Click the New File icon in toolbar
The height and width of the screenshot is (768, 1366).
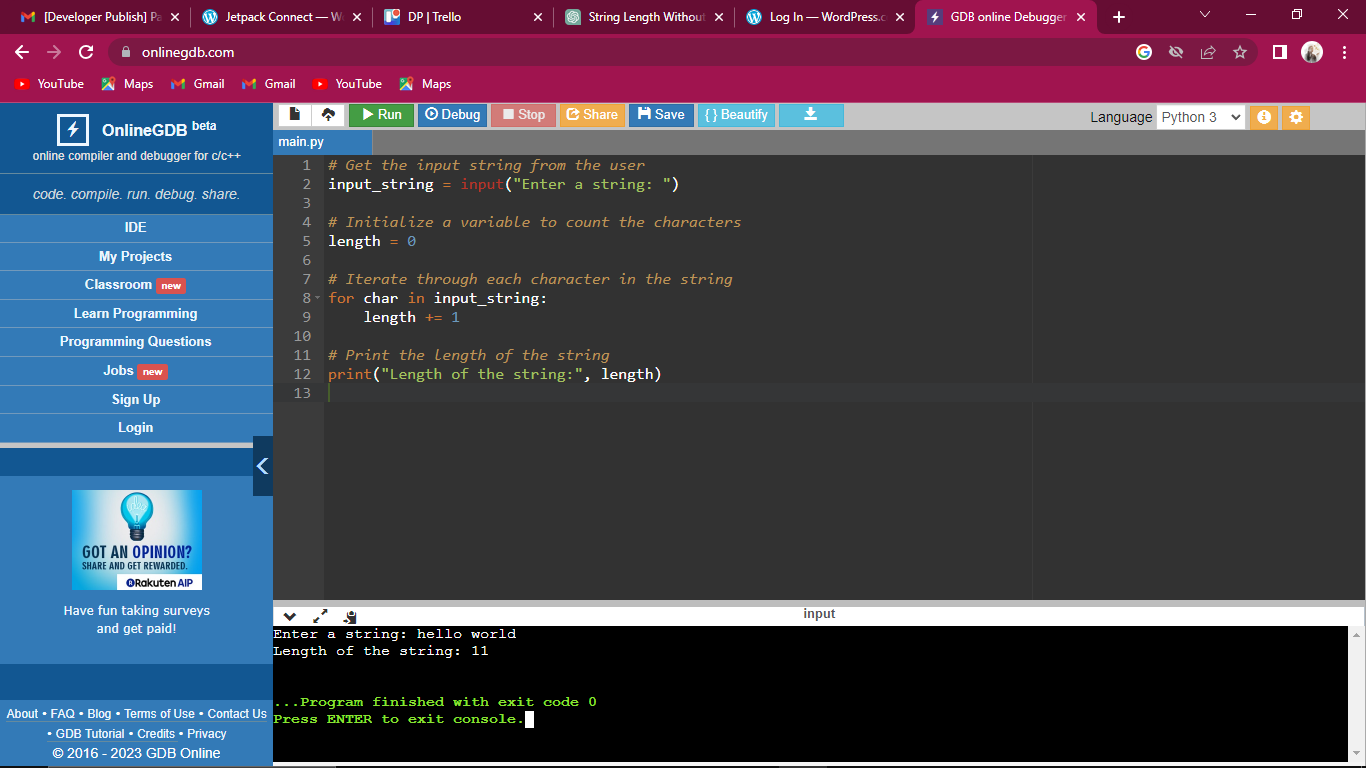pos(294,115)
